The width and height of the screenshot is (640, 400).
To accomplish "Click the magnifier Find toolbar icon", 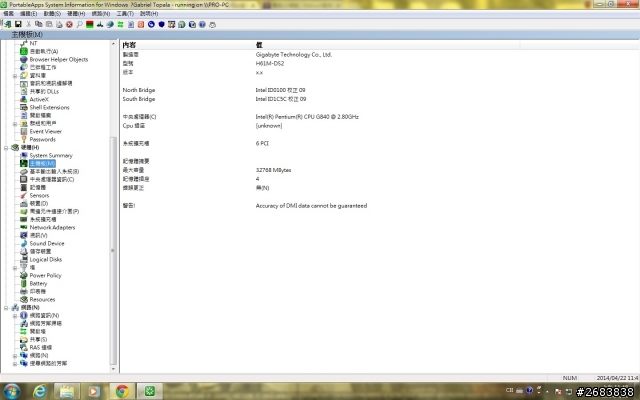I will (80, 24).
